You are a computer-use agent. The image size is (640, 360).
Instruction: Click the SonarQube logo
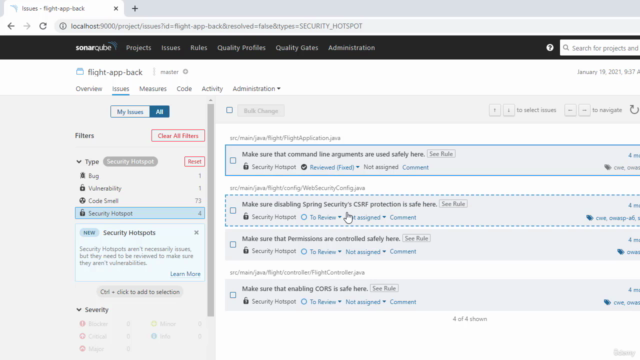tap(96, 47)
